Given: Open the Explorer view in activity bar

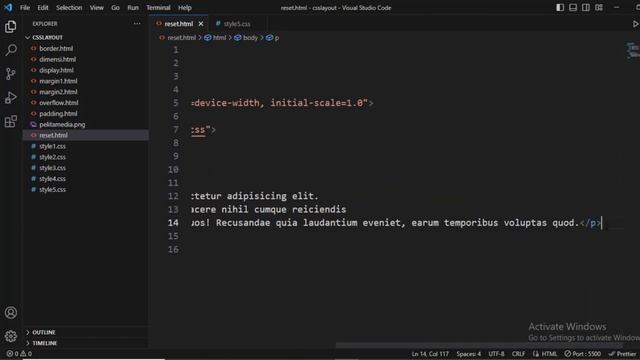Looking at the screenshot, I should (11, 27).
